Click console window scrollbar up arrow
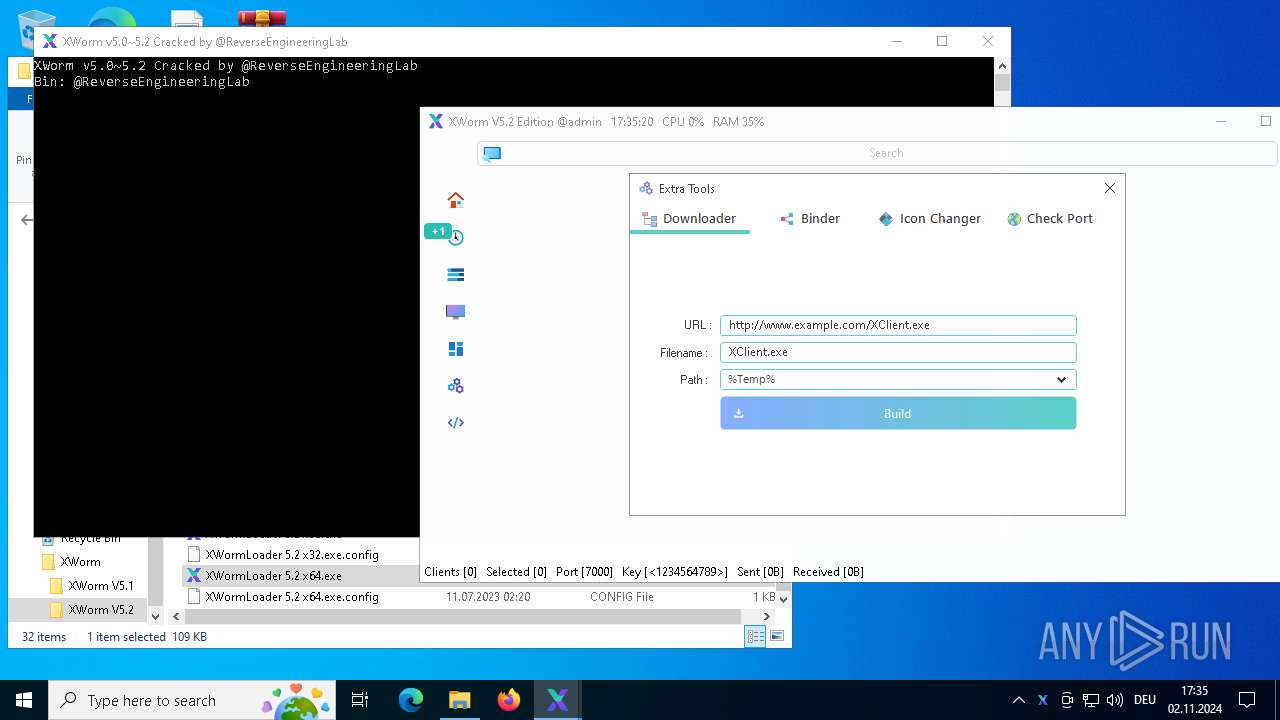 1002,65
